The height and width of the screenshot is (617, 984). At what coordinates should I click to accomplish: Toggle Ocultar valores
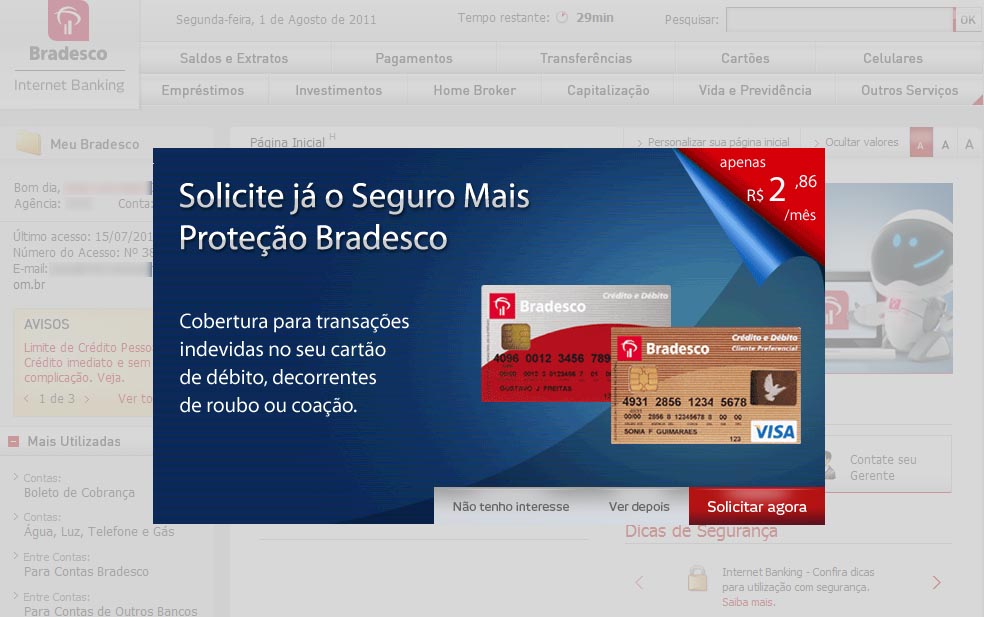(x=860, y=142)
